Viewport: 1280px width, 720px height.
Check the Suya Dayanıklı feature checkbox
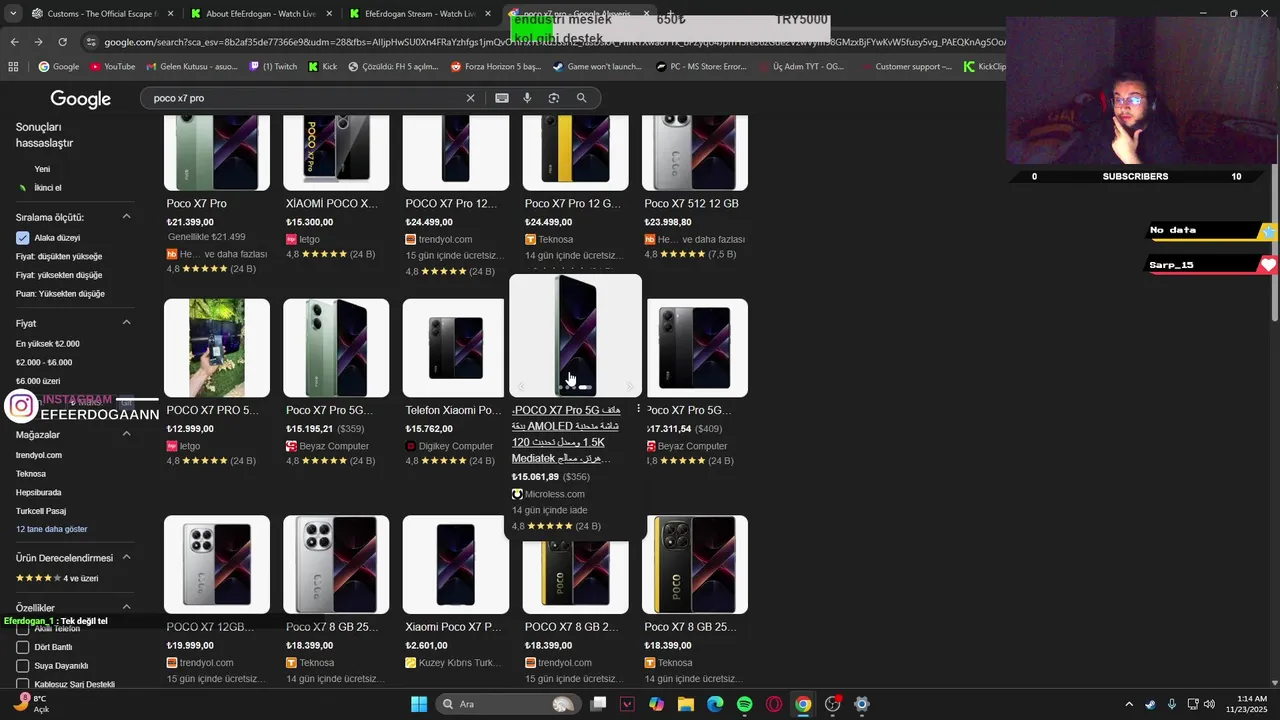(x=22, y=666)
